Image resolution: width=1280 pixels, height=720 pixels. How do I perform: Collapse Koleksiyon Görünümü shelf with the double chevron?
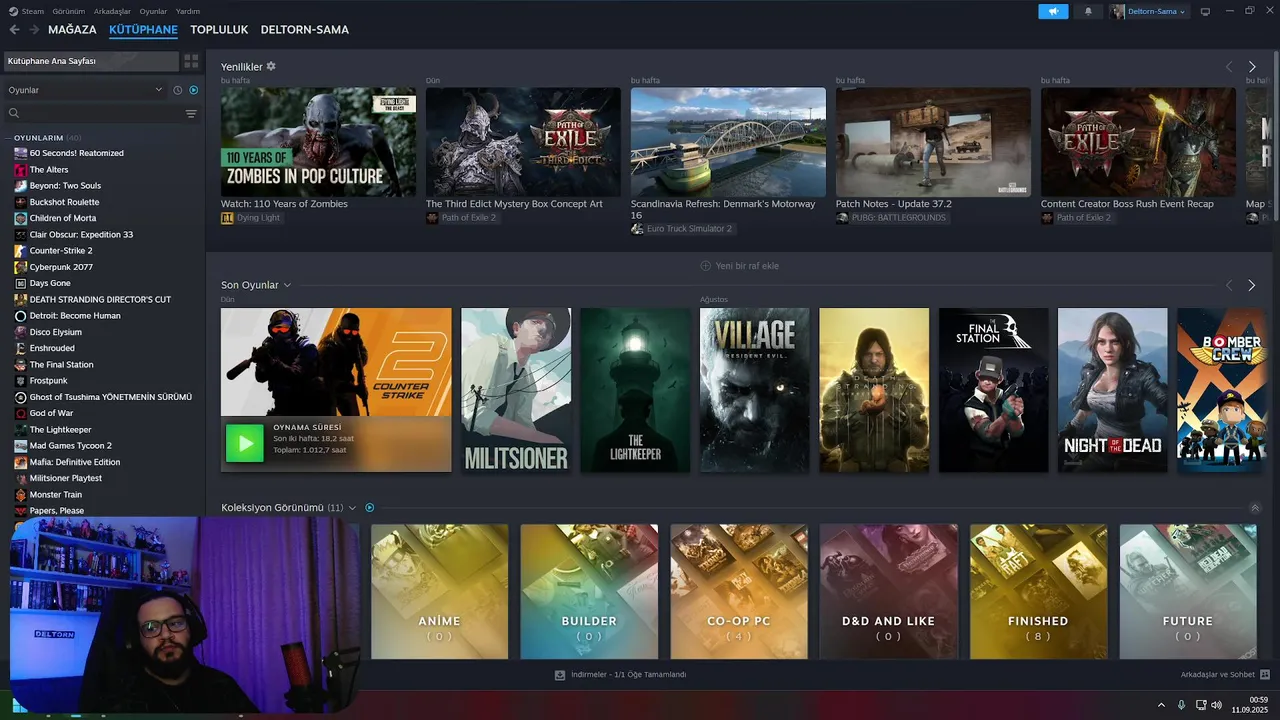click(1255, 508)
